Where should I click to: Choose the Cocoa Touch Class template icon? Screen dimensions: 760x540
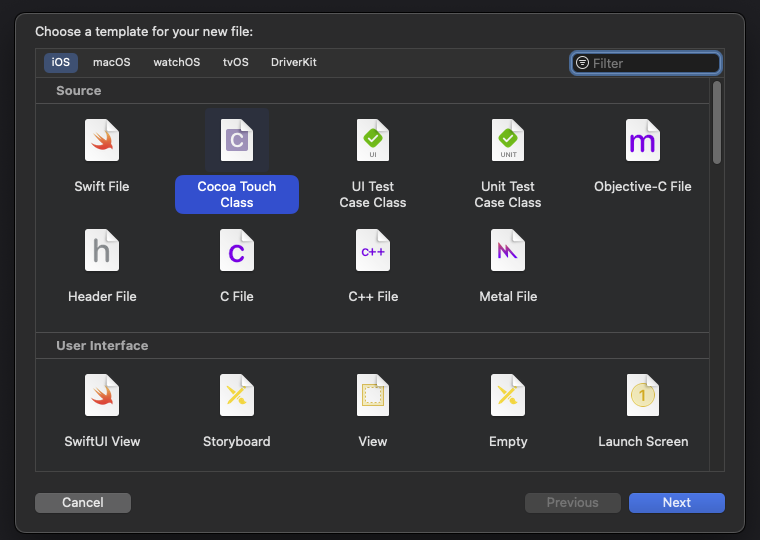(x=237, y=140)
